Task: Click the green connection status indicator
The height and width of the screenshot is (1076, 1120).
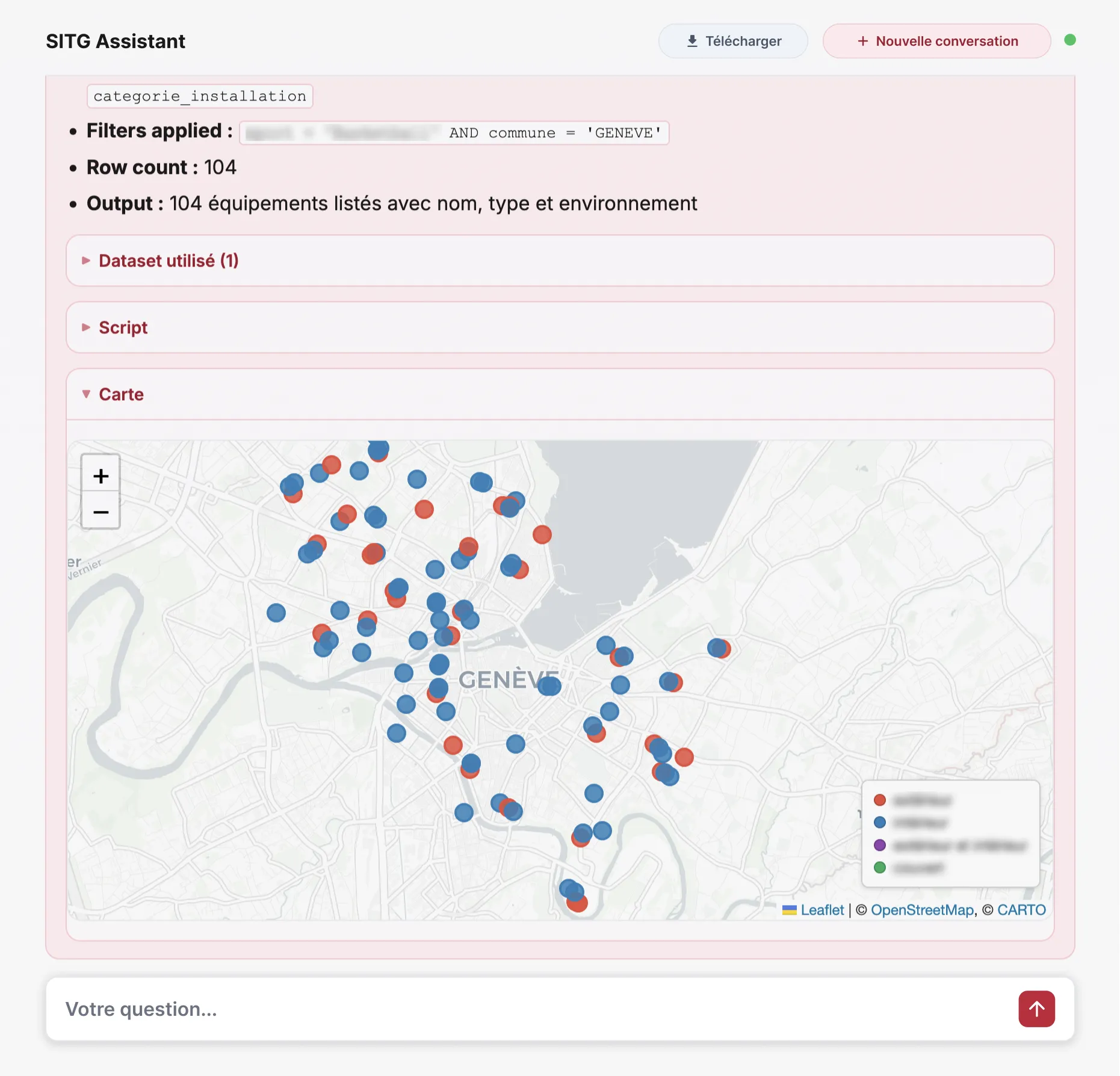Action: (1069, 40)
